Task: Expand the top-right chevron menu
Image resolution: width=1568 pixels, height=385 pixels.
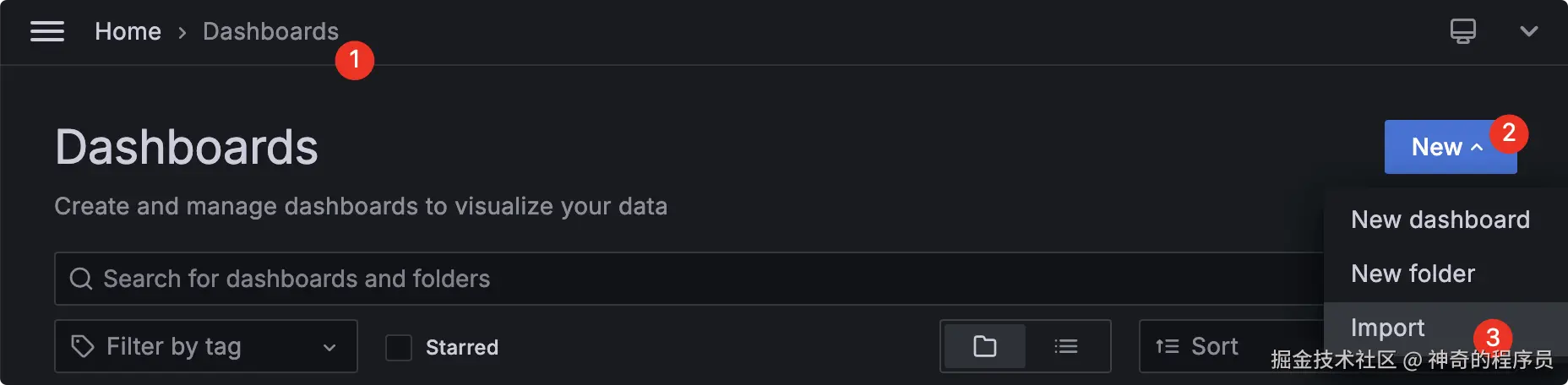Action: coord(1528,31)
